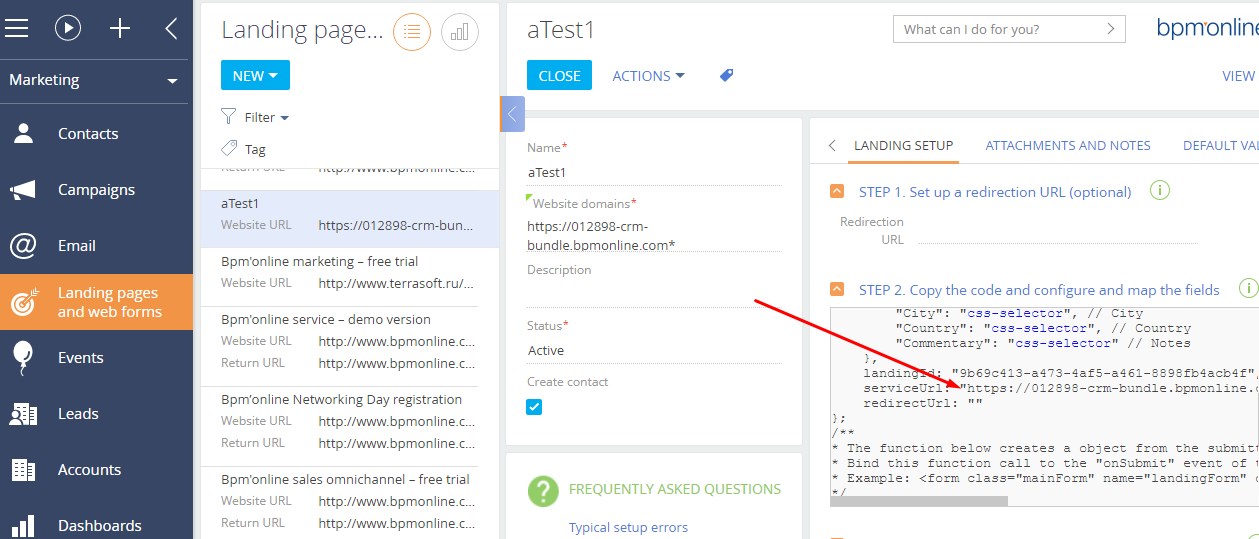Viewport: 1259px width, 539px height.
Task: Select the LANDING SETUP tab
Action: click(903, 145)
